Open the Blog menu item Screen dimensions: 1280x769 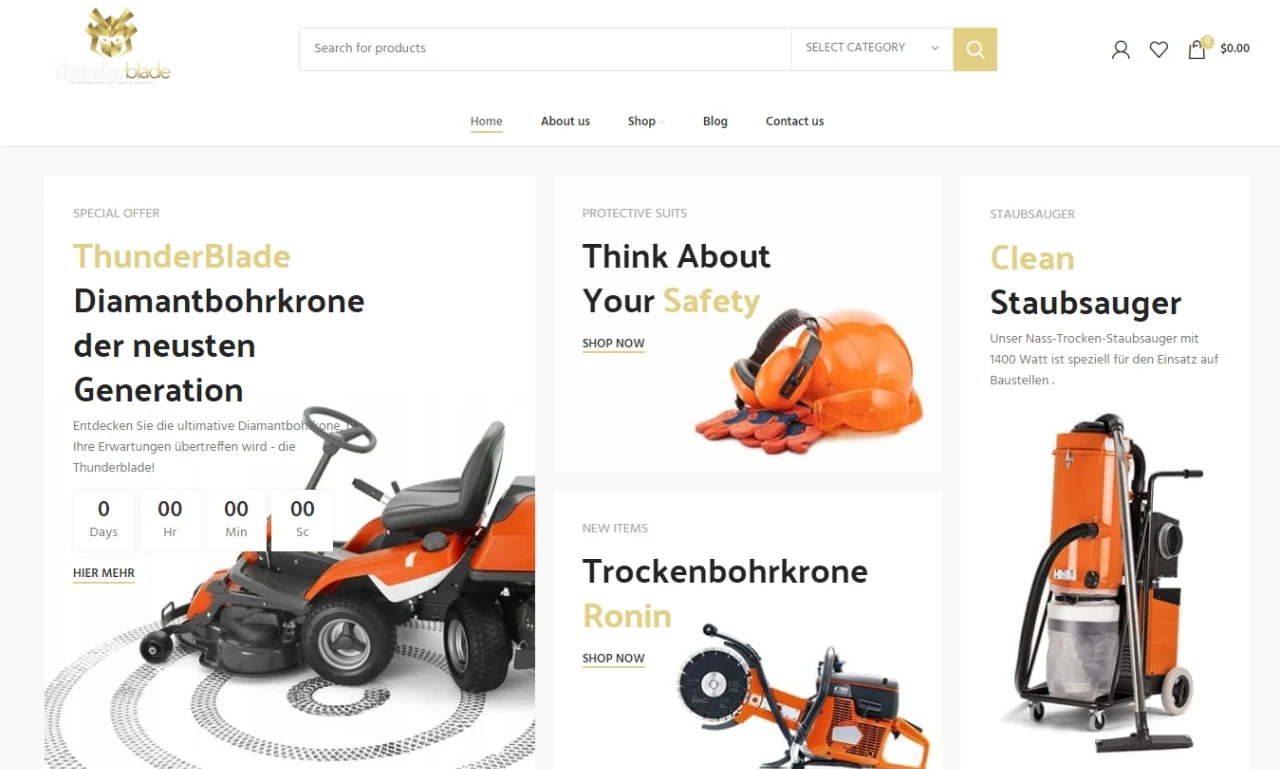click(x=715, y=121)
